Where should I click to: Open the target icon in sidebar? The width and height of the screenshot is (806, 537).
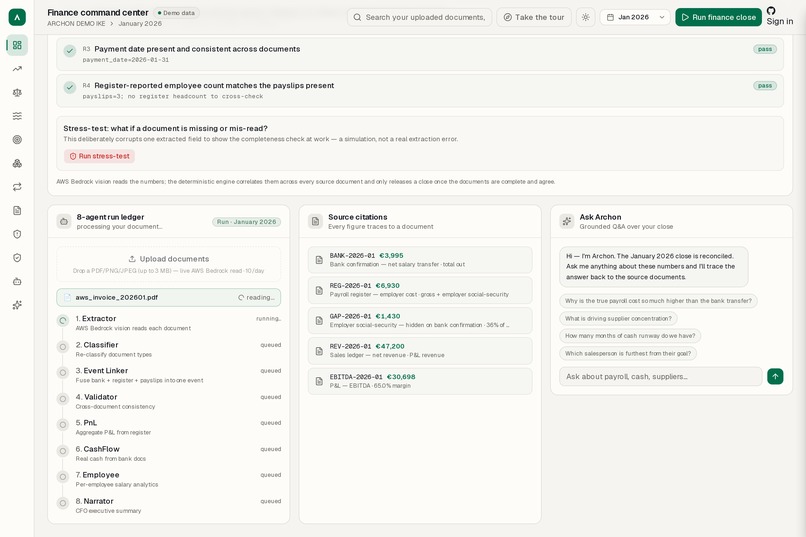tap(17, 140)
